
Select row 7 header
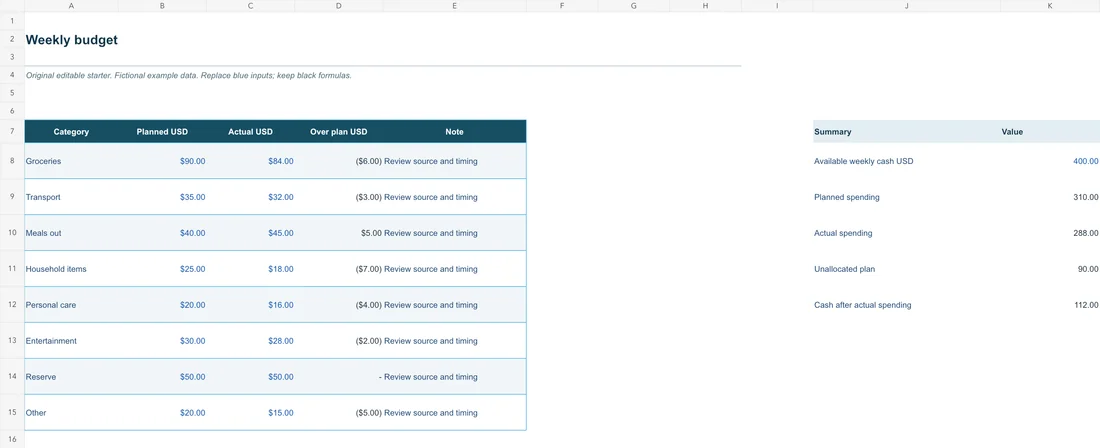(12, 131)
